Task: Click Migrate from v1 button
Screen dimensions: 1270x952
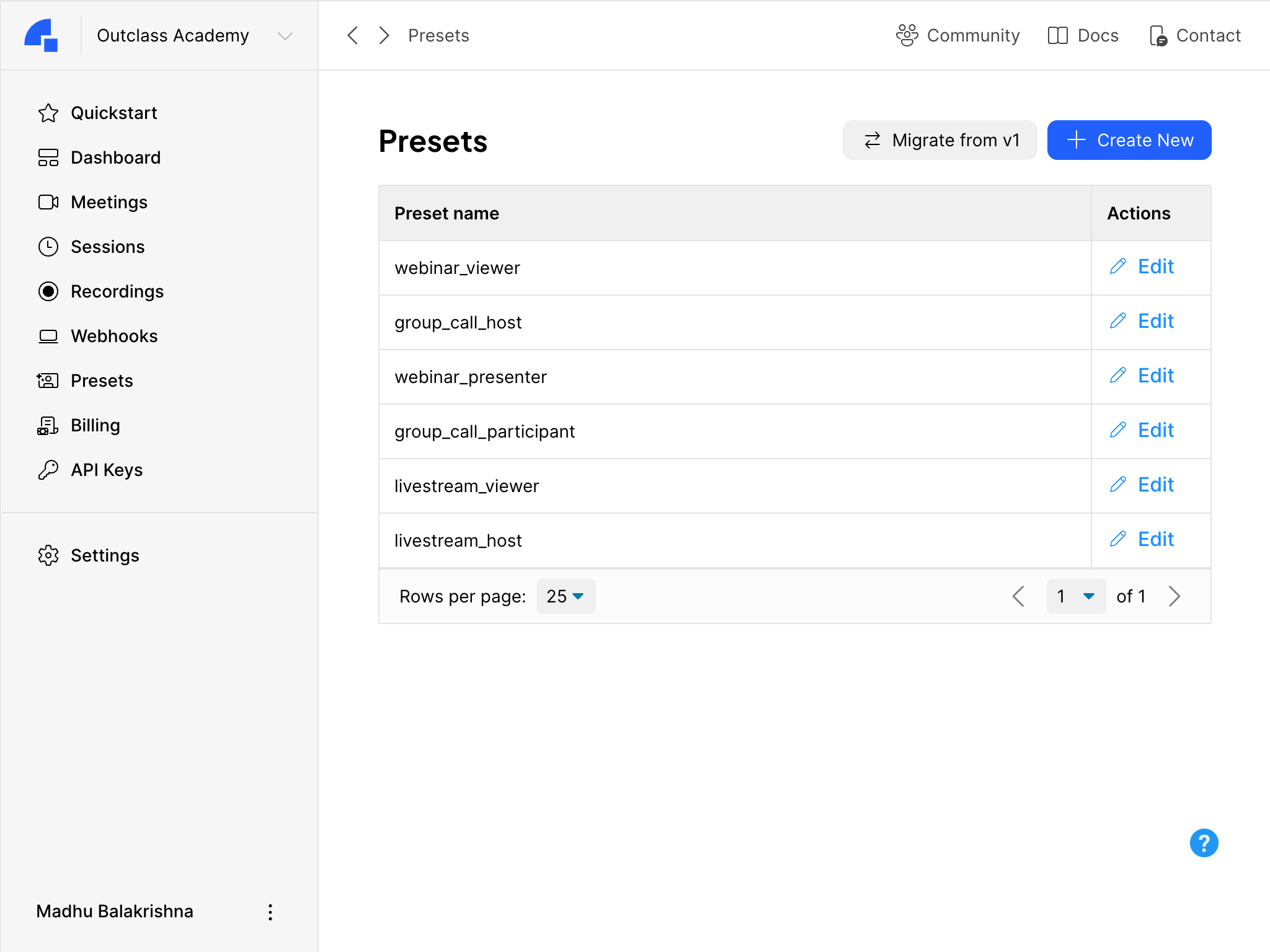Action: 939,140
